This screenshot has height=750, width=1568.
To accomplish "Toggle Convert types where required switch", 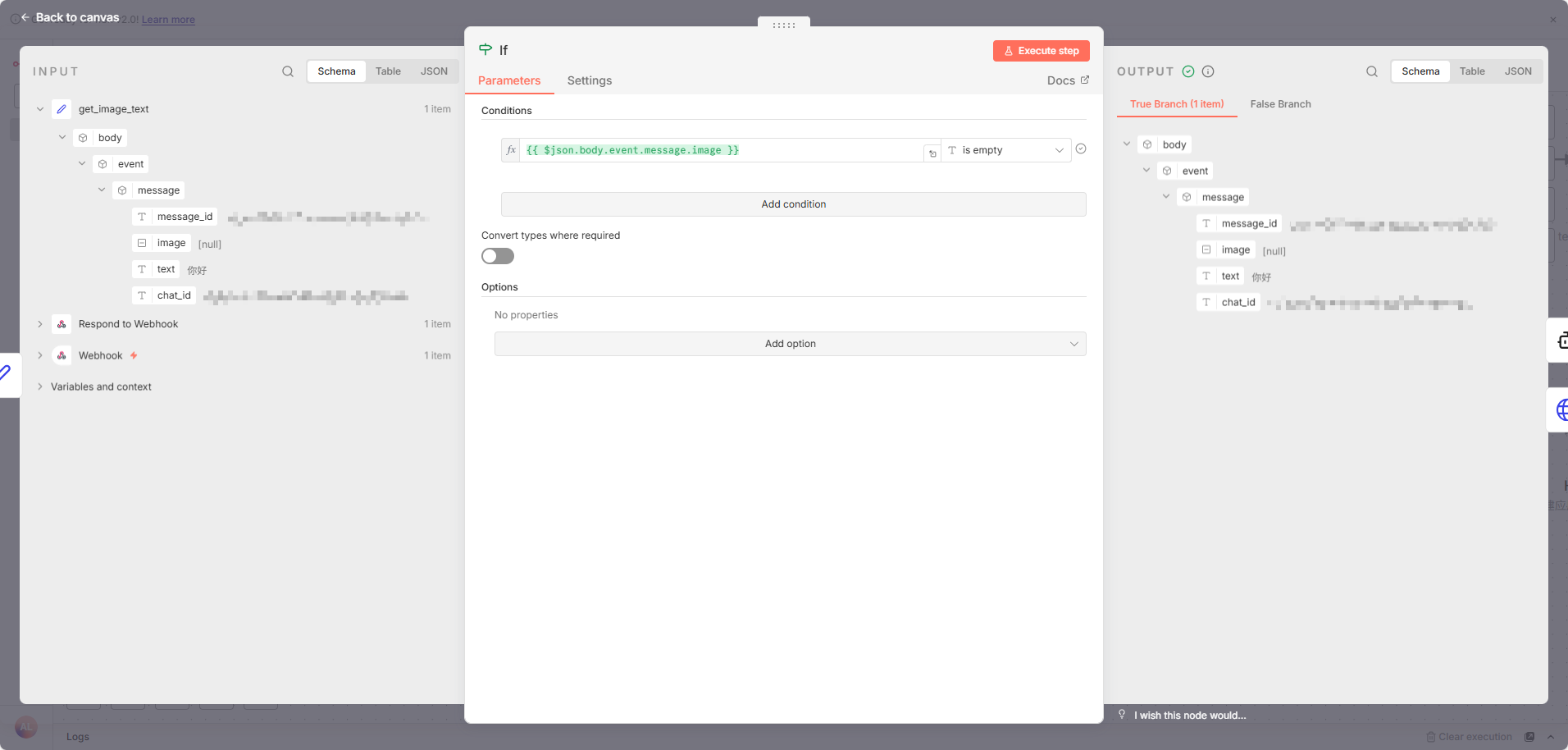I will 498,256.
